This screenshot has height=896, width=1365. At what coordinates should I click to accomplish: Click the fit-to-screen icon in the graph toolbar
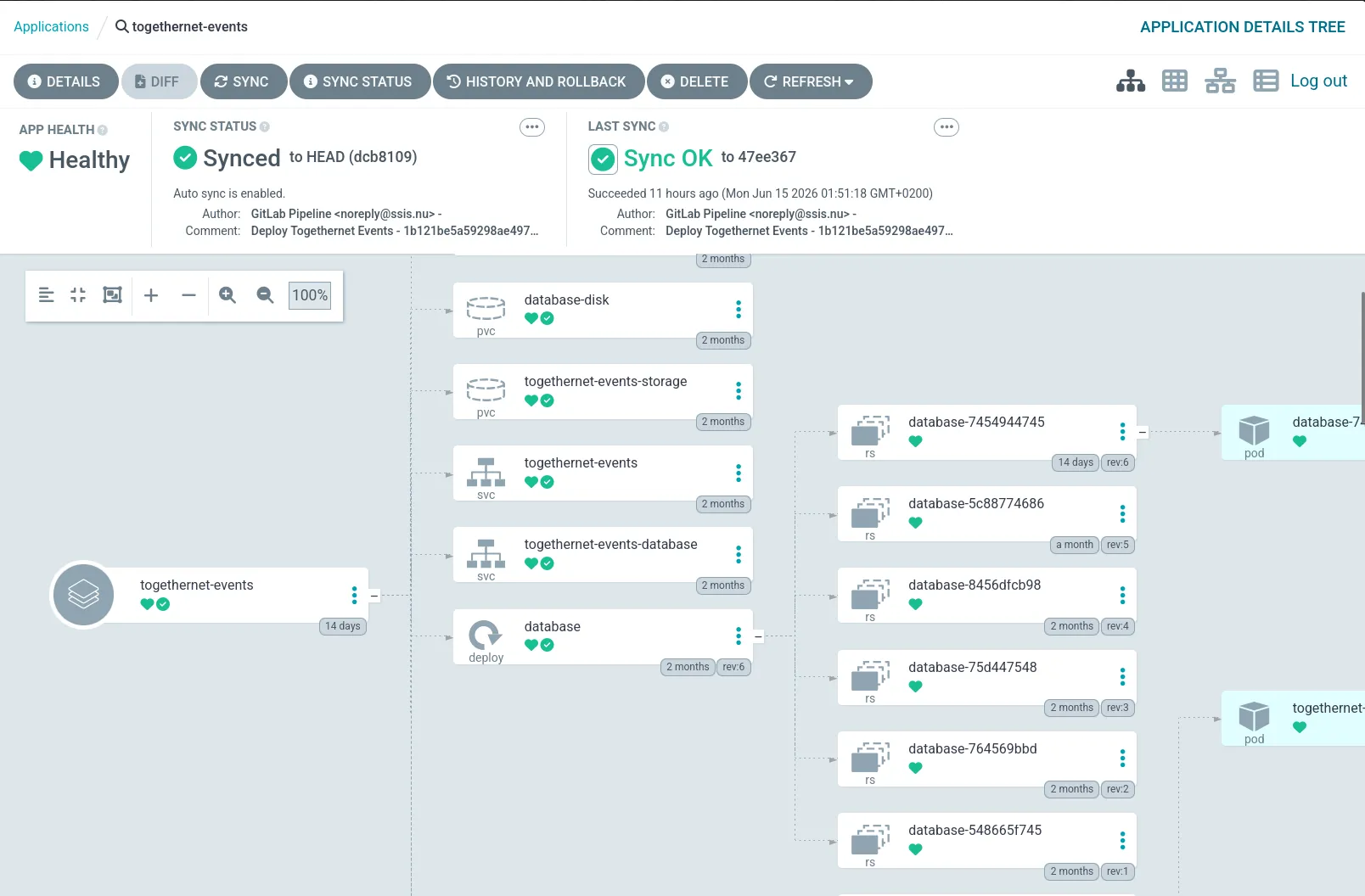[112, 295]
